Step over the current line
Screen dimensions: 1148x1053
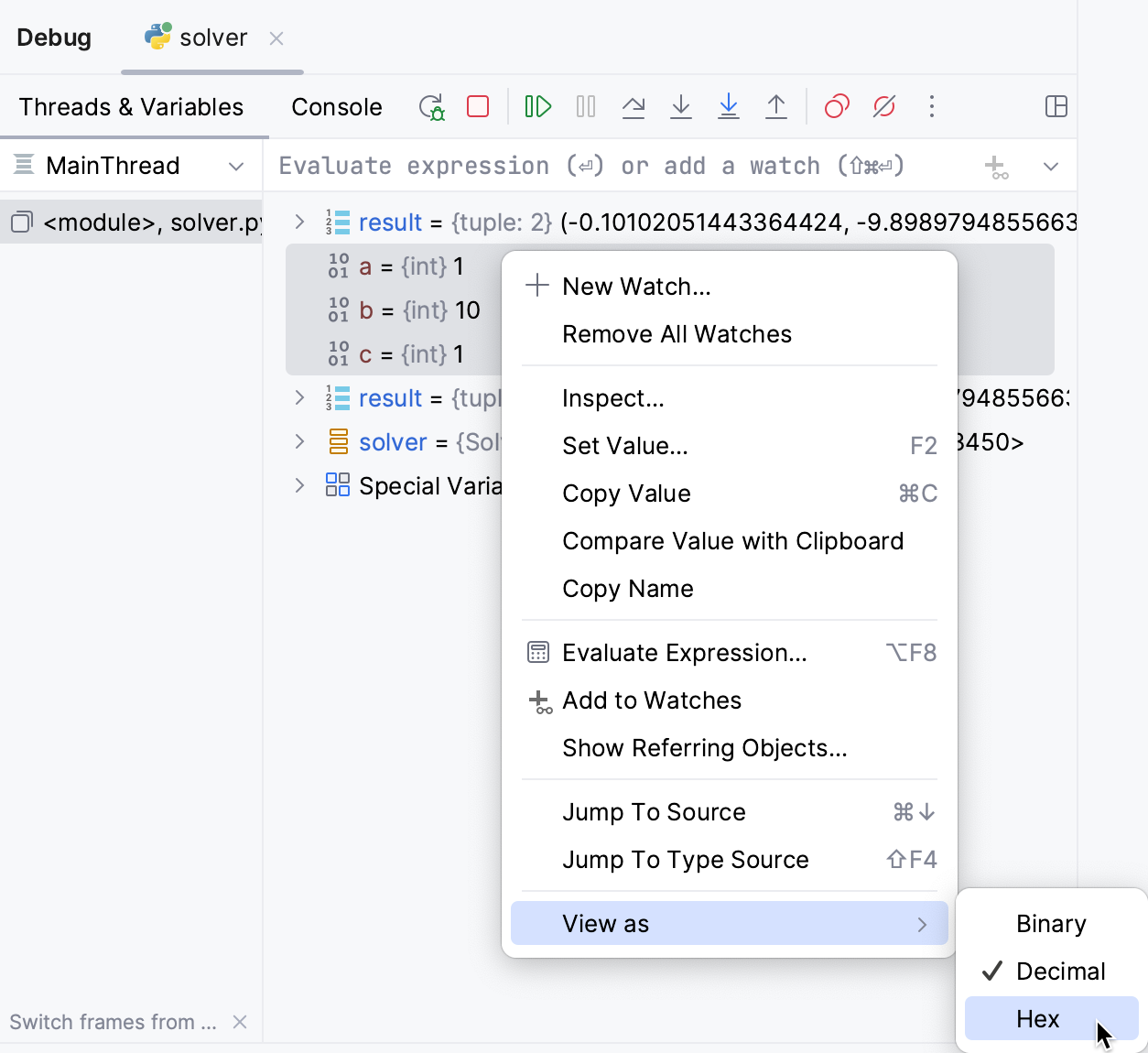[634, 106]
